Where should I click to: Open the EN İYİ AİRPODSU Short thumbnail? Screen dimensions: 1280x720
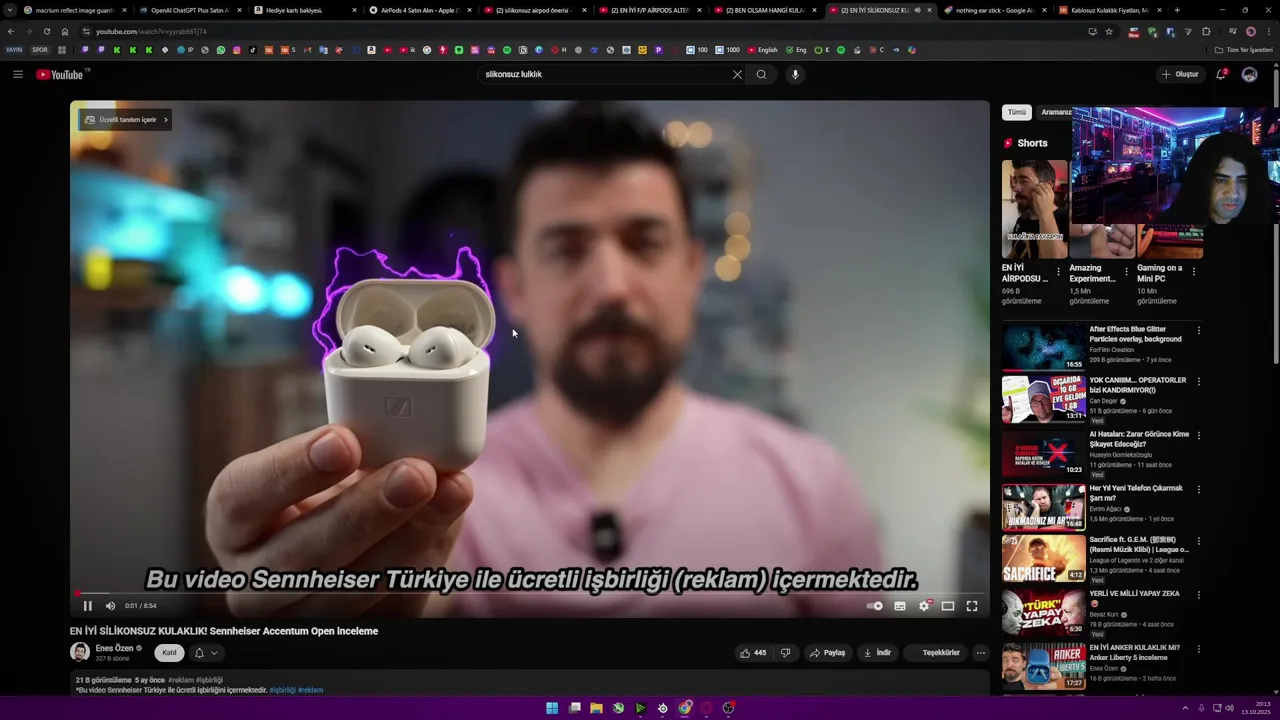click(x=1034, y=209)
